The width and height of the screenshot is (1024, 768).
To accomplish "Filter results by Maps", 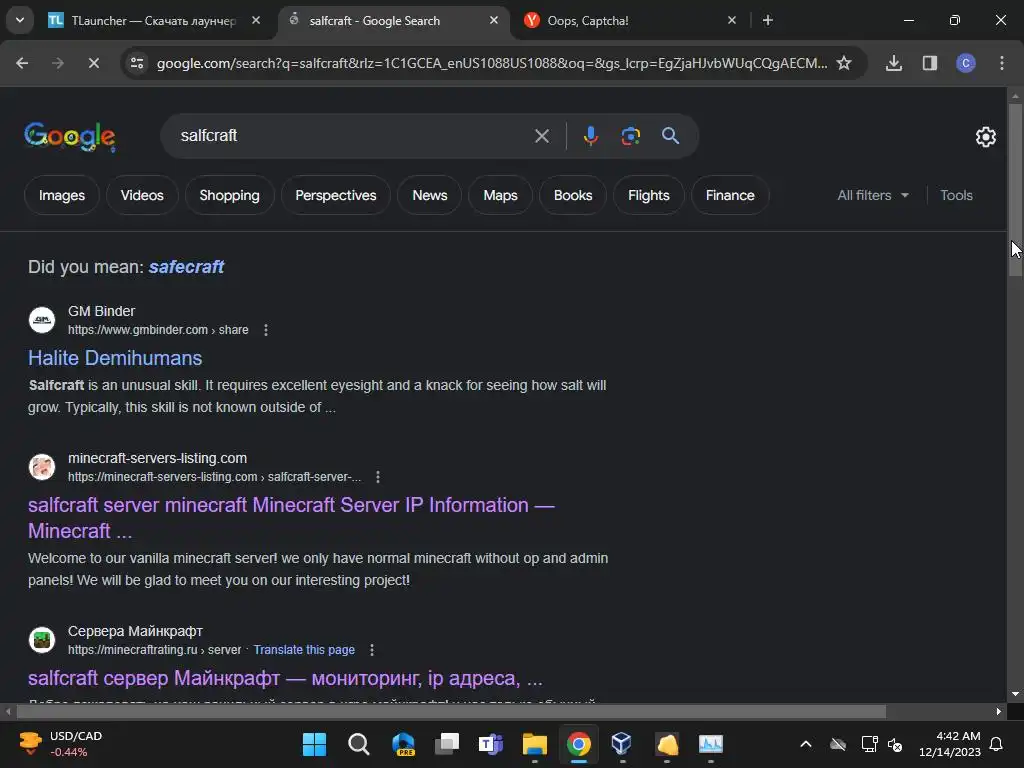I will pos(500,195).
